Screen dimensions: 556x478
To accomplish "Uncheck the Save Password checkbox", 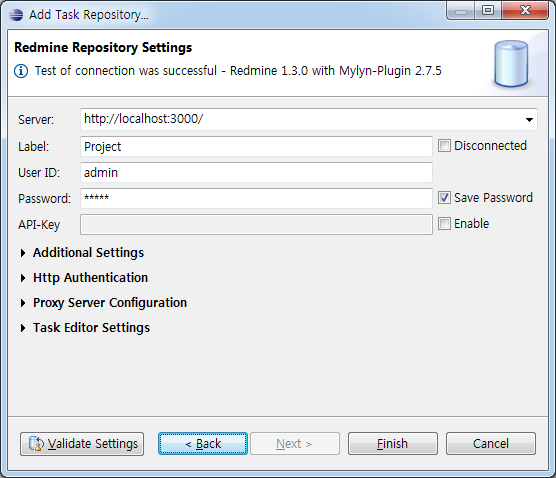I will click(x=444, y=198).
